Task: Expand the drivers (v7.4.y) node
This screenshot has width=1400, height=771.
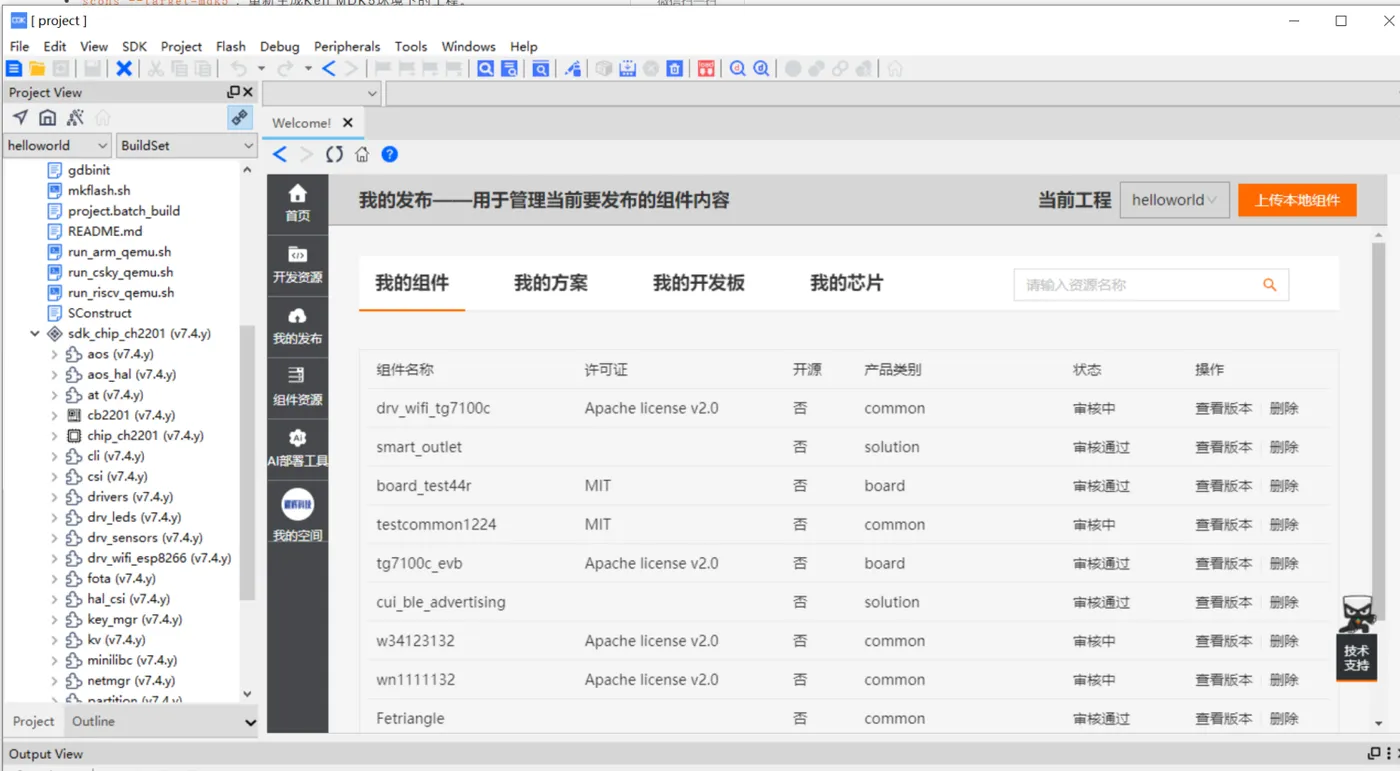Action: [54, 497]
